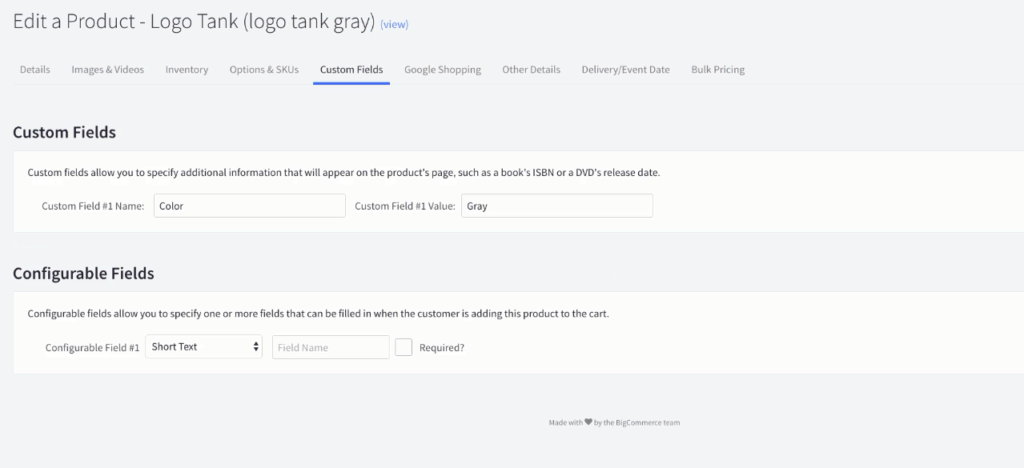Click the Custom Field #1 Value box
This screenshot has width=1024, height=468.
point(556,206)
